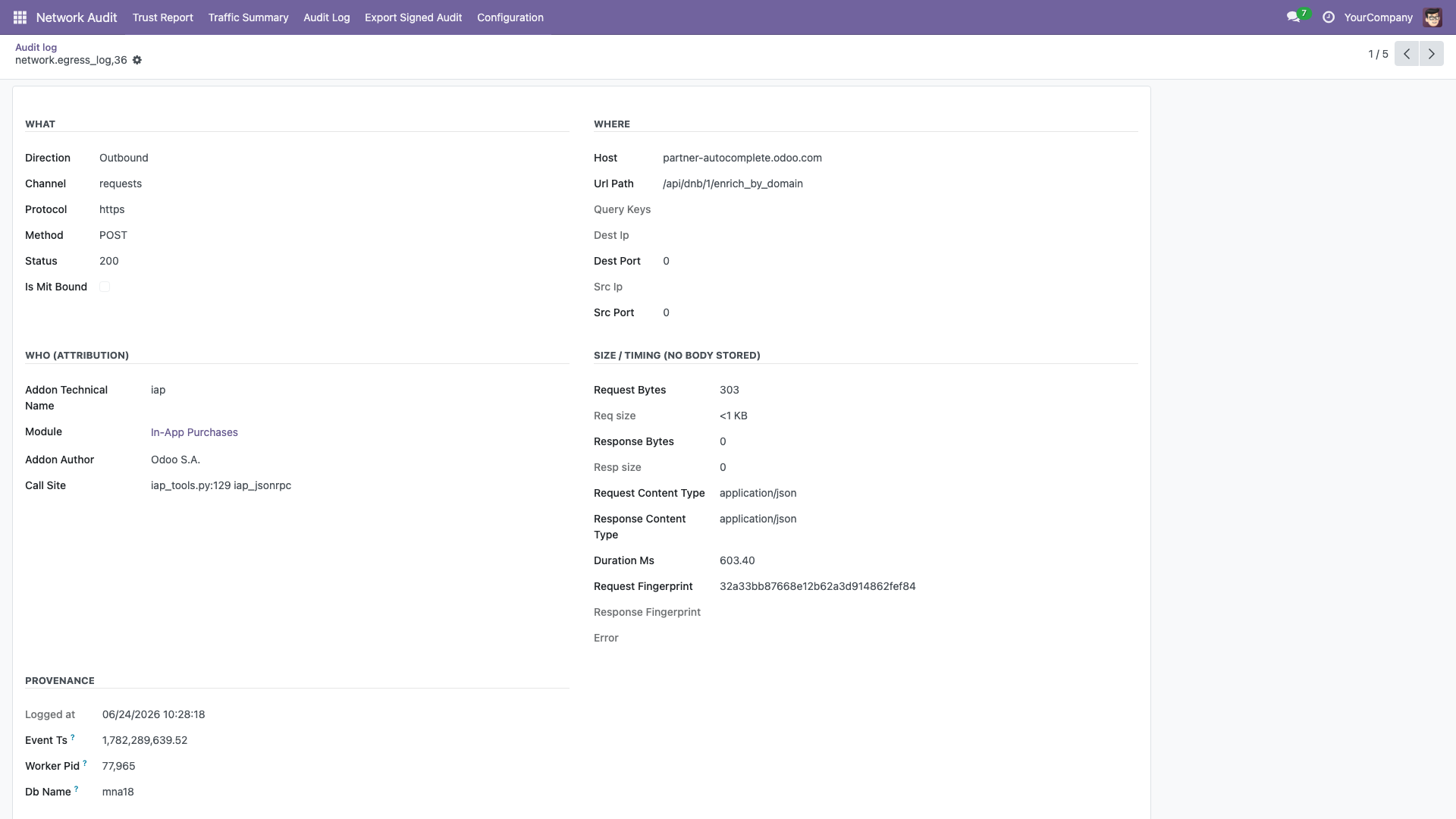Click the empty Query Keys field
The image size is (1456, 819).
900,209
